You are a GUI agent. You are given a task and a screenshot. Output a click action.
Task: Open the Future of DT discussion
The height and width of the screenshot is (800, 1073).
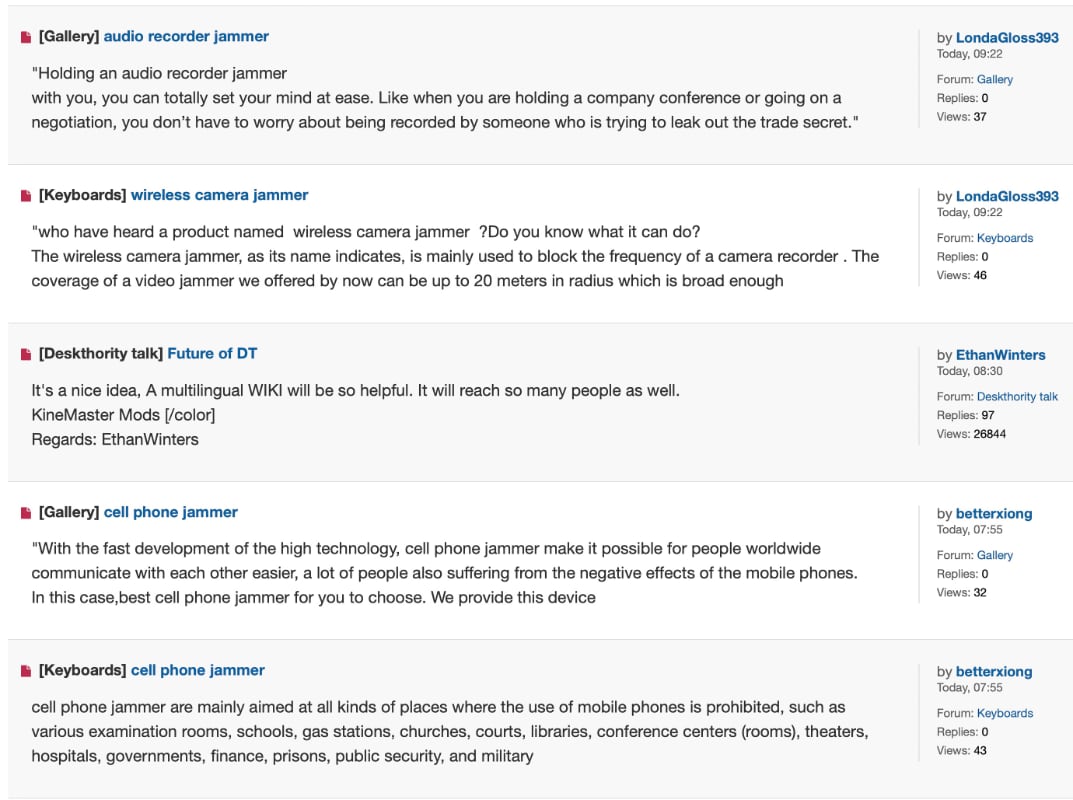pyautogui.click(x=212, y=352)
